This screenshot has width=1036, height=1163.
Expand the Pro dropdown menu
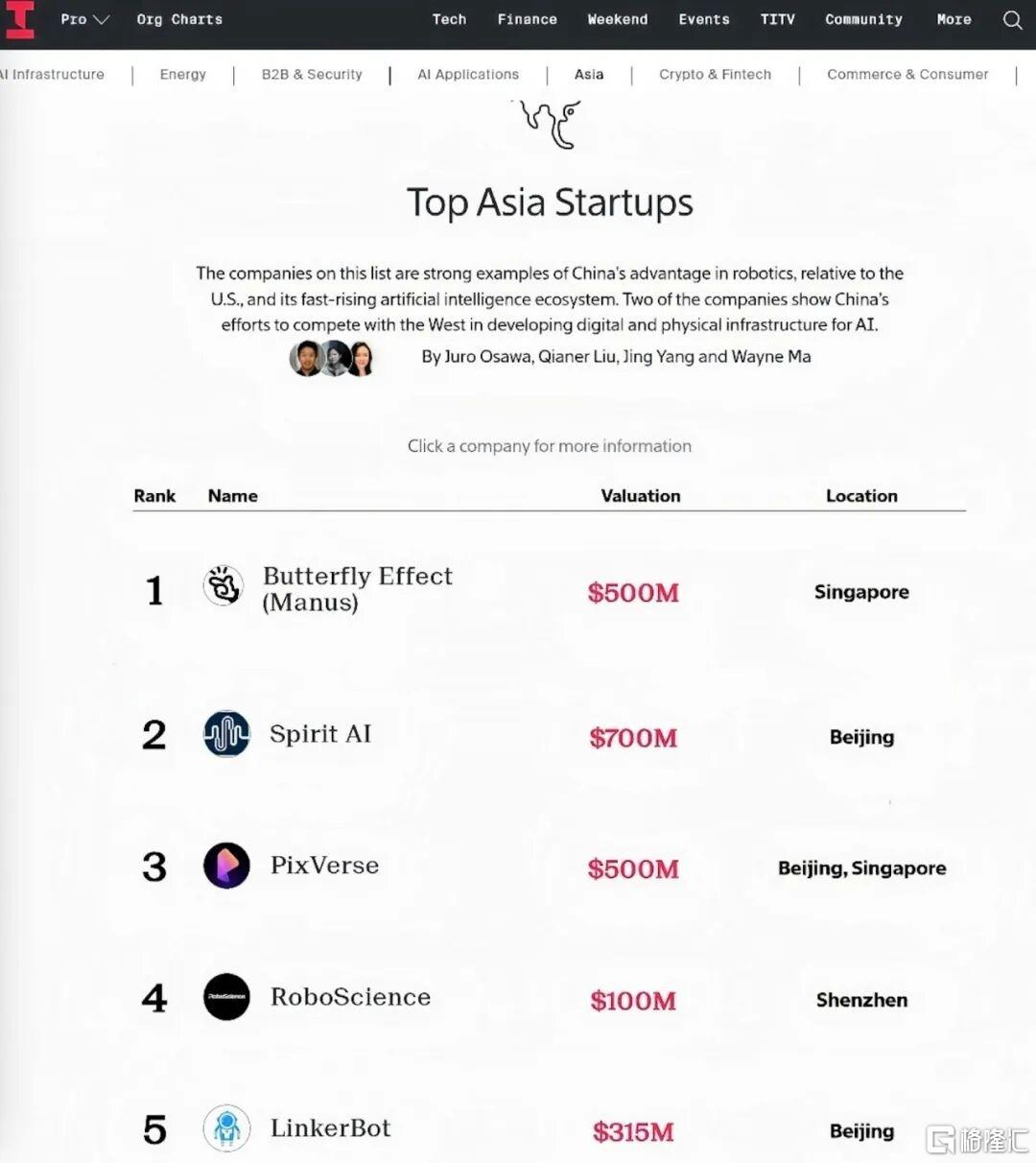[x=84, y=19]
